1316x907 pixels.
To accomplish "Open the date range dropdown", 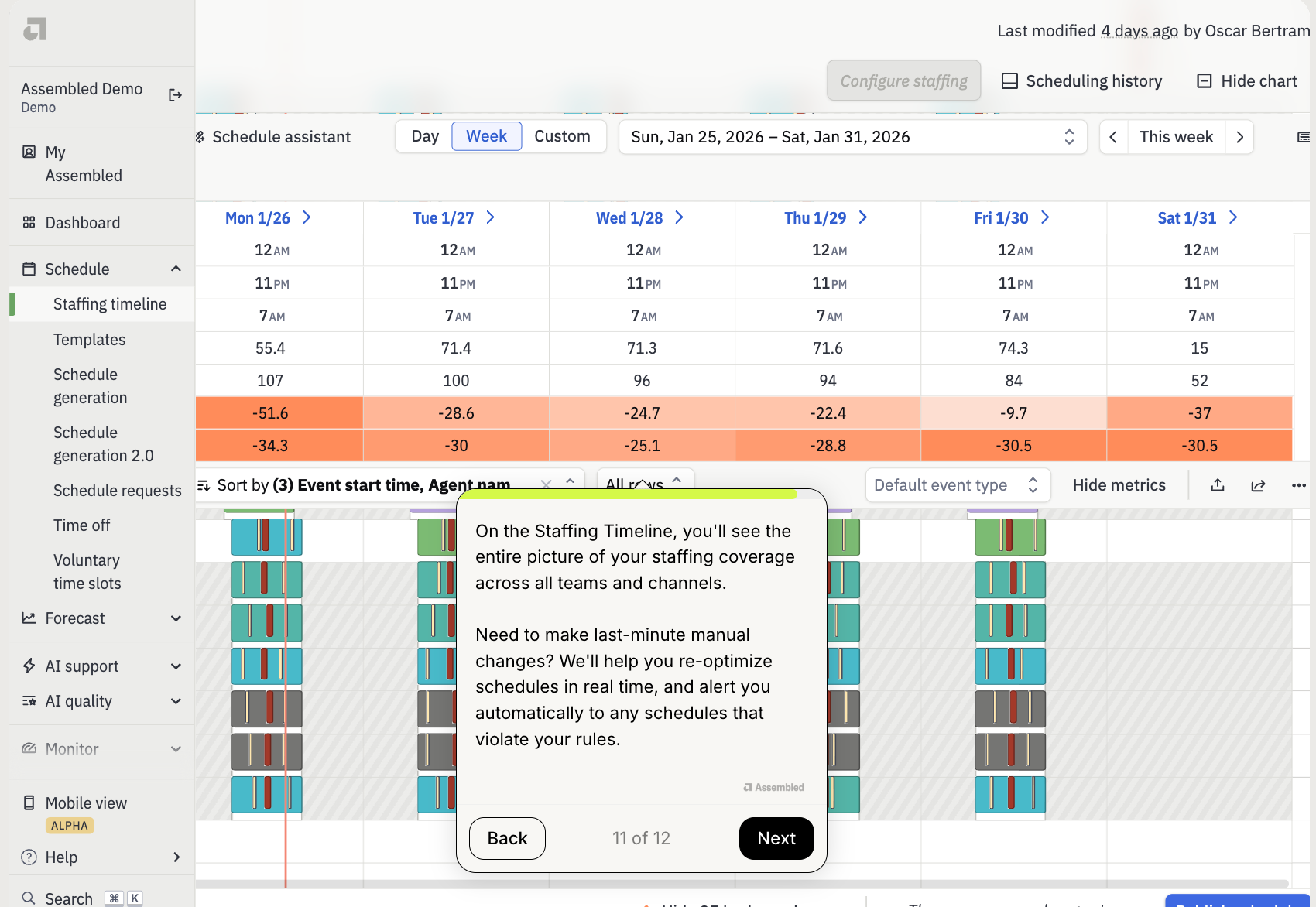I will point(852,137).
